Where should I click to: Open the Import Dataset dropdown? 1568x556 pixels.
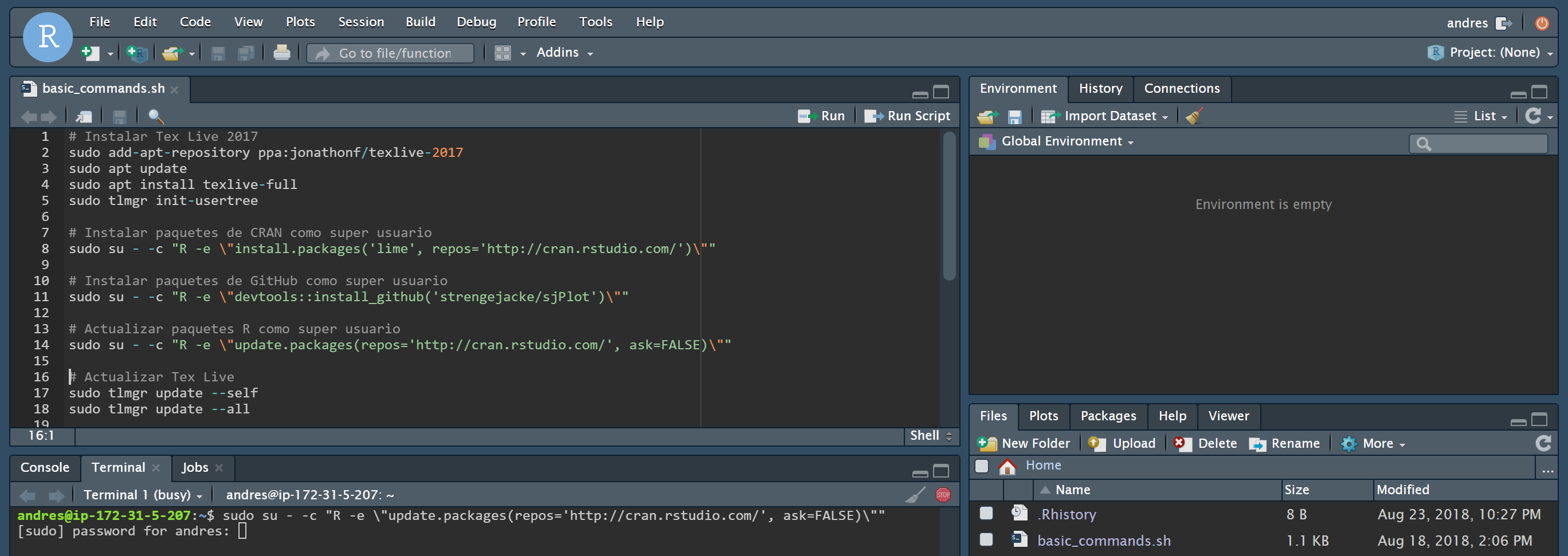tap(1105, 116)
